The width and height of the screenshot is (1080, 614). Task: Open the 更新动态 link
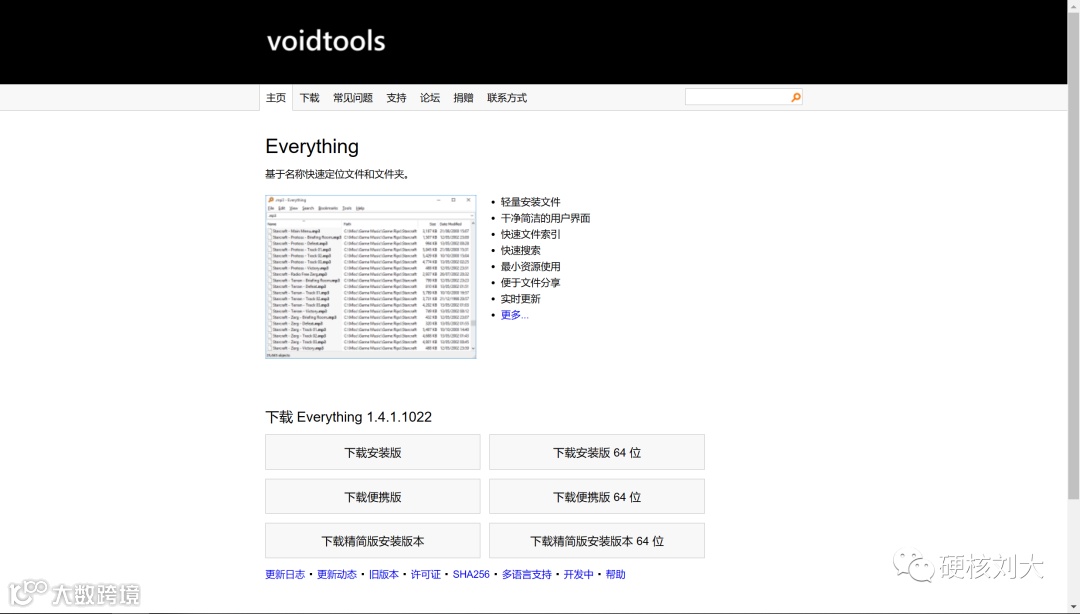coord(337,574)
